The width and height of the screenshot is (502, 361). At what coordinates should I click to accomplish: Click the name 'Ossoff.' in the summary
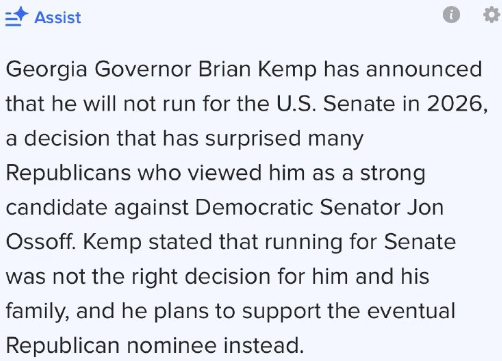(x=41, y=242)
